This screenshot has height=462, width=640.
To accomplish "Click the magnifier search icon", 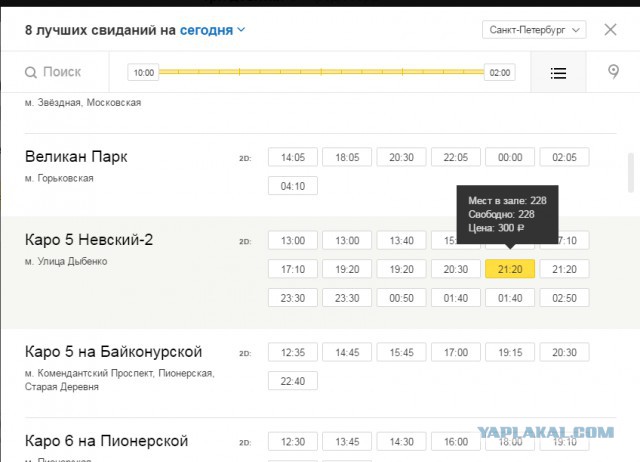I will pos(31,73).
